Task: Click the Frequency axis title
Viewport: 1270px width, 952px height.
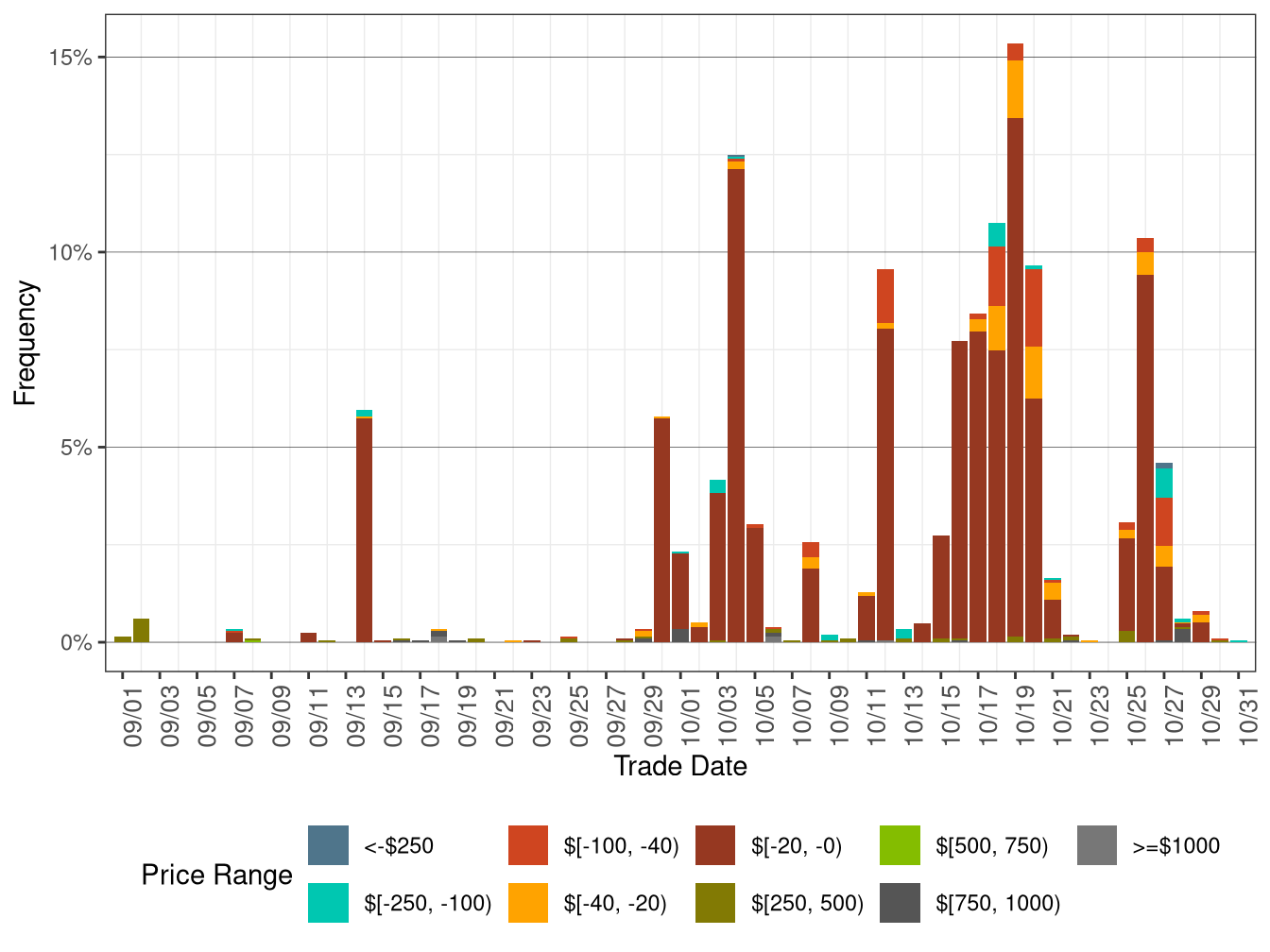Action: (26, 341)
